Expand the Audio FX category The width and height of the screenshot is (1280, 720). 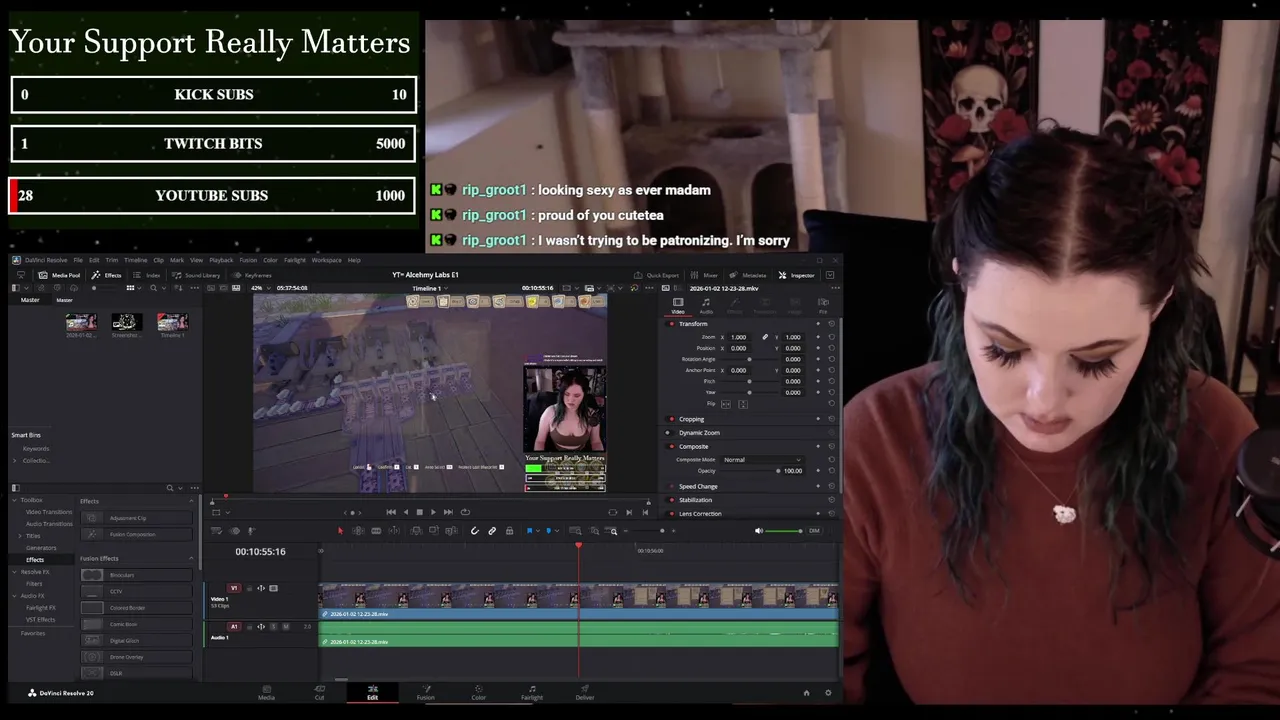[x=15, y=596]
